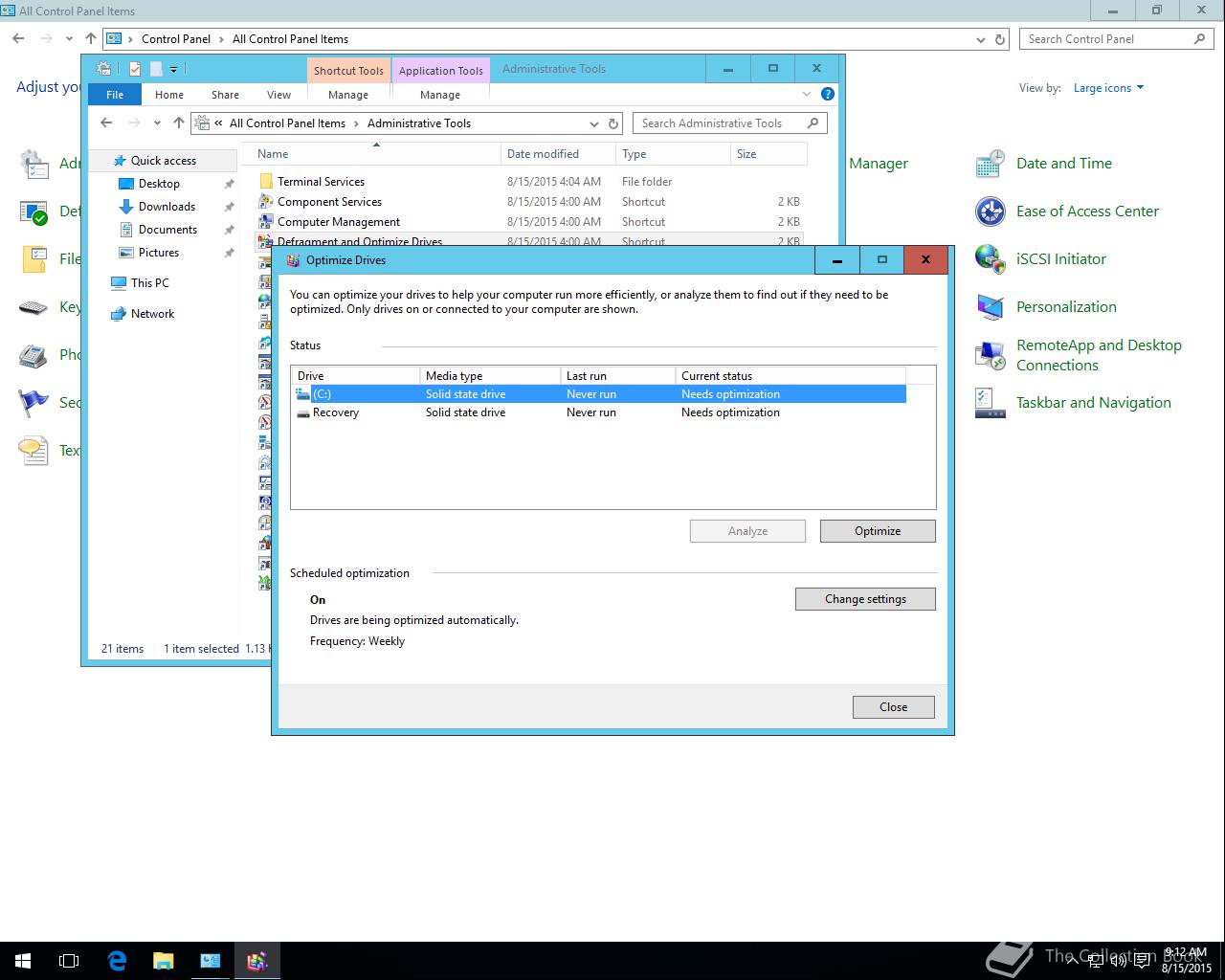Viewport: 1225px width, 980px height.
Task: Open Downloads in Quick access
Action: pos(167,207)
